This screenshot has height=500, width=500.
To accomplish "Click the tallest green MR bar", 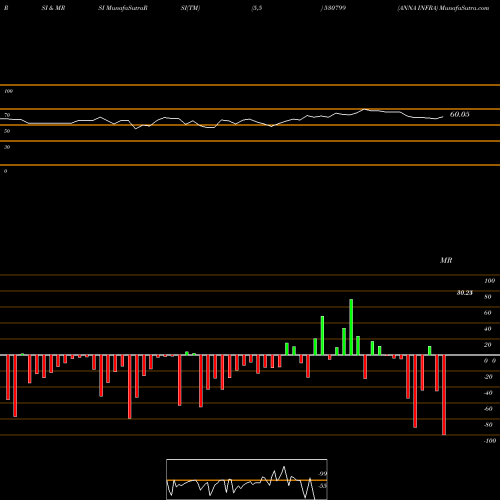I will (351, 327).
